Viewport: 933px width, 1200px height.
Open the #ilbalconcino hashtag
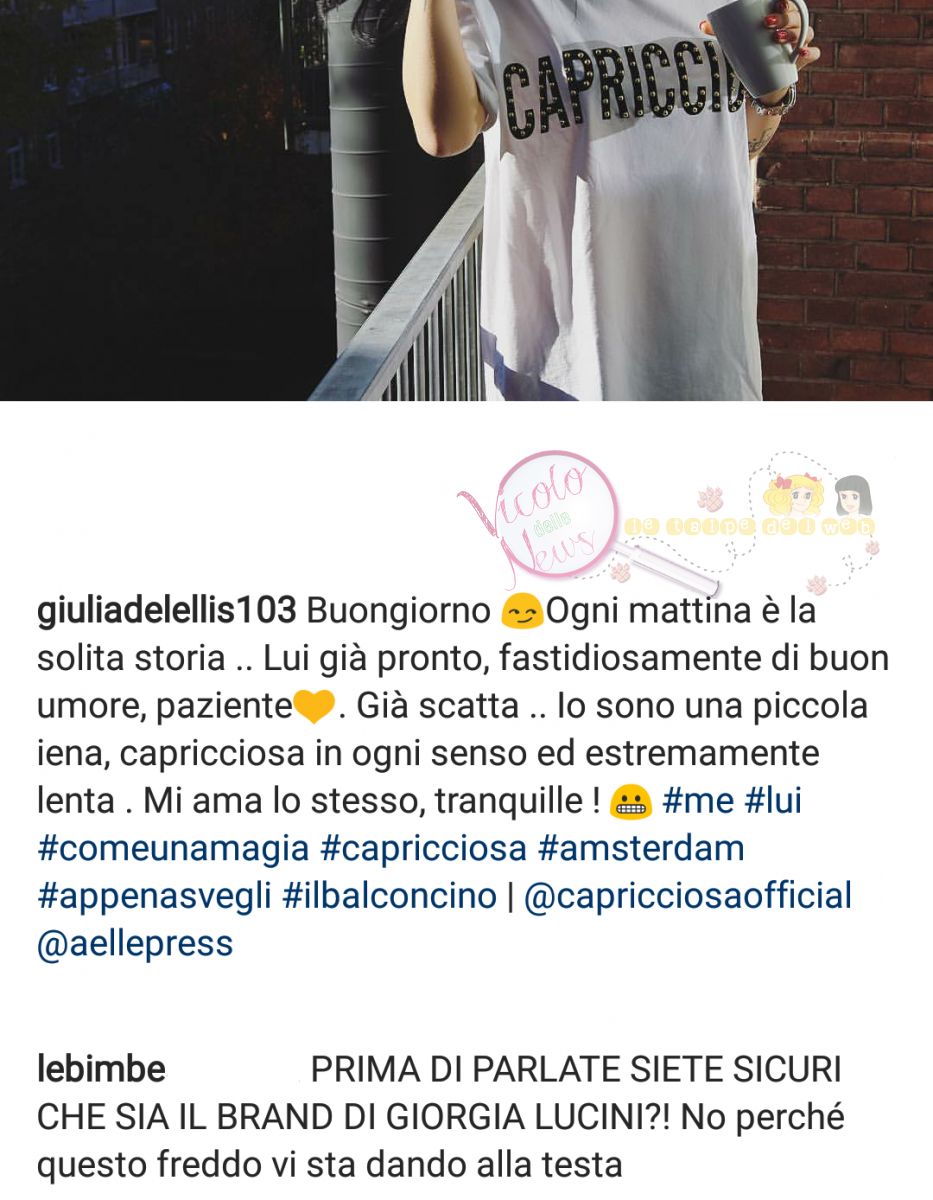click(389, 896)
